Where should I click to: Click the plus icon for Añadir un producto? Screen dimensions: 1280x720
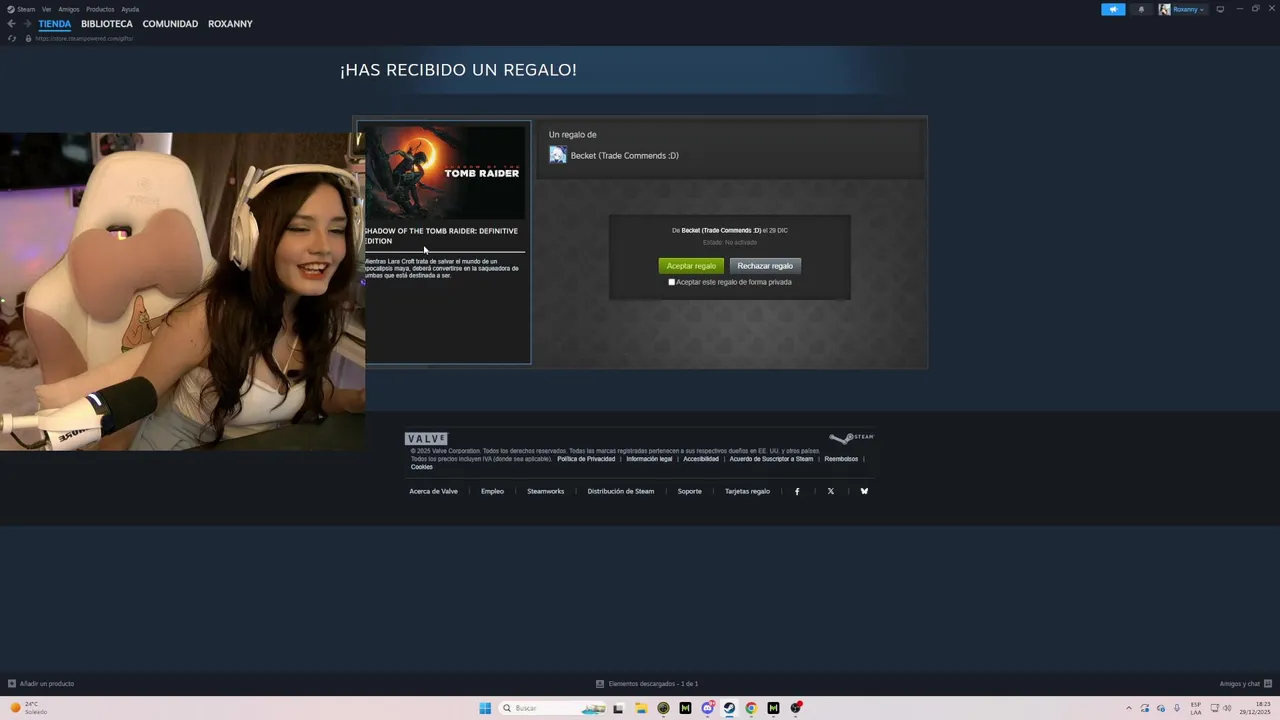[x=12, y=684]
